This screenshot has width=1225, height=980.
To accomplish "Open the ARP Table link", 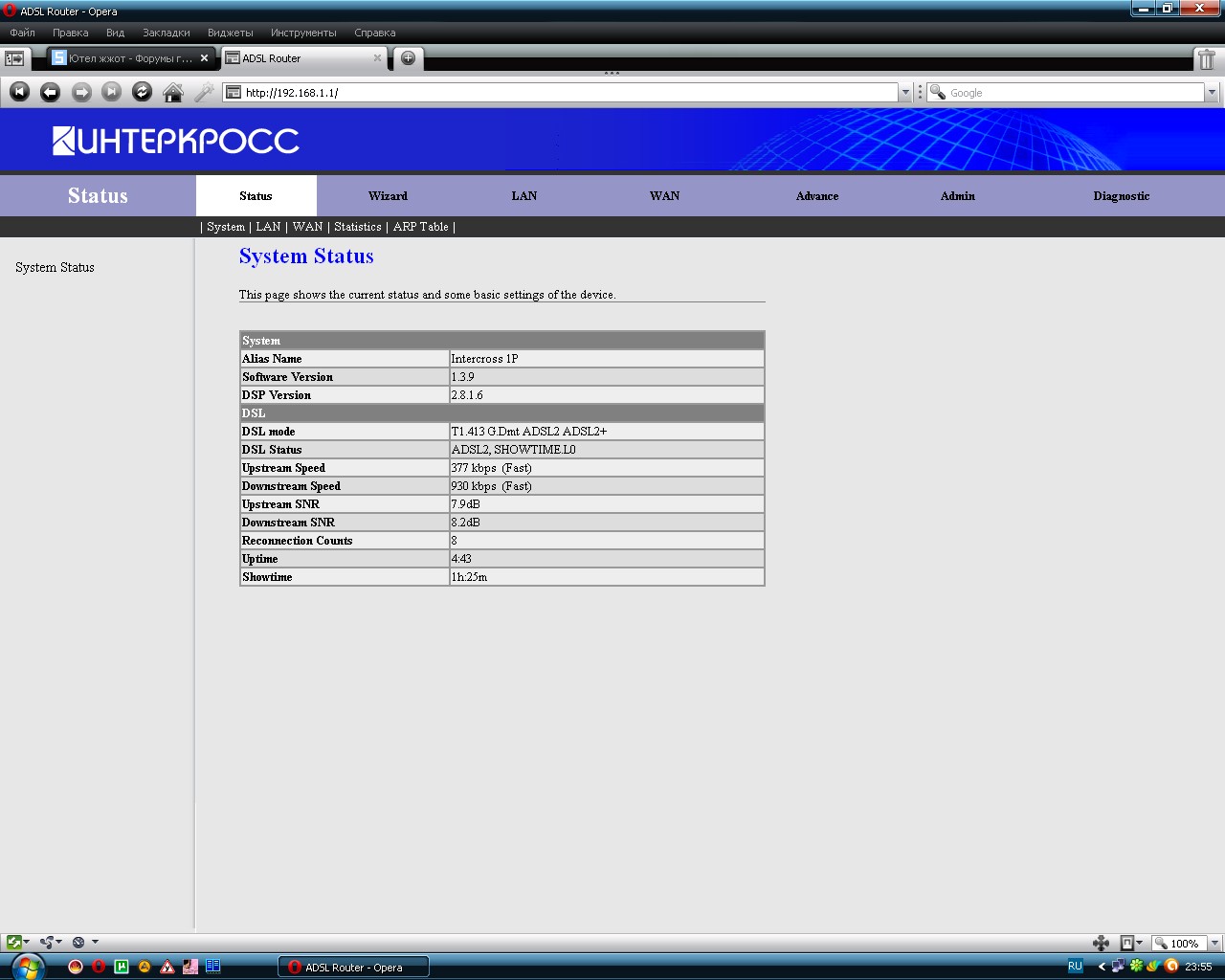I will coord(420,227).
